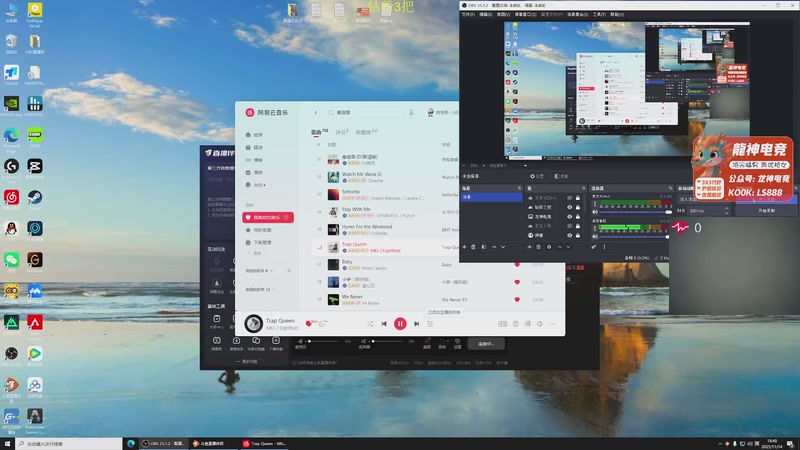This screenshot has height=450, width=800.
Task: Click 开始录制 in OBS controls
Action: (x=766, y=211)
